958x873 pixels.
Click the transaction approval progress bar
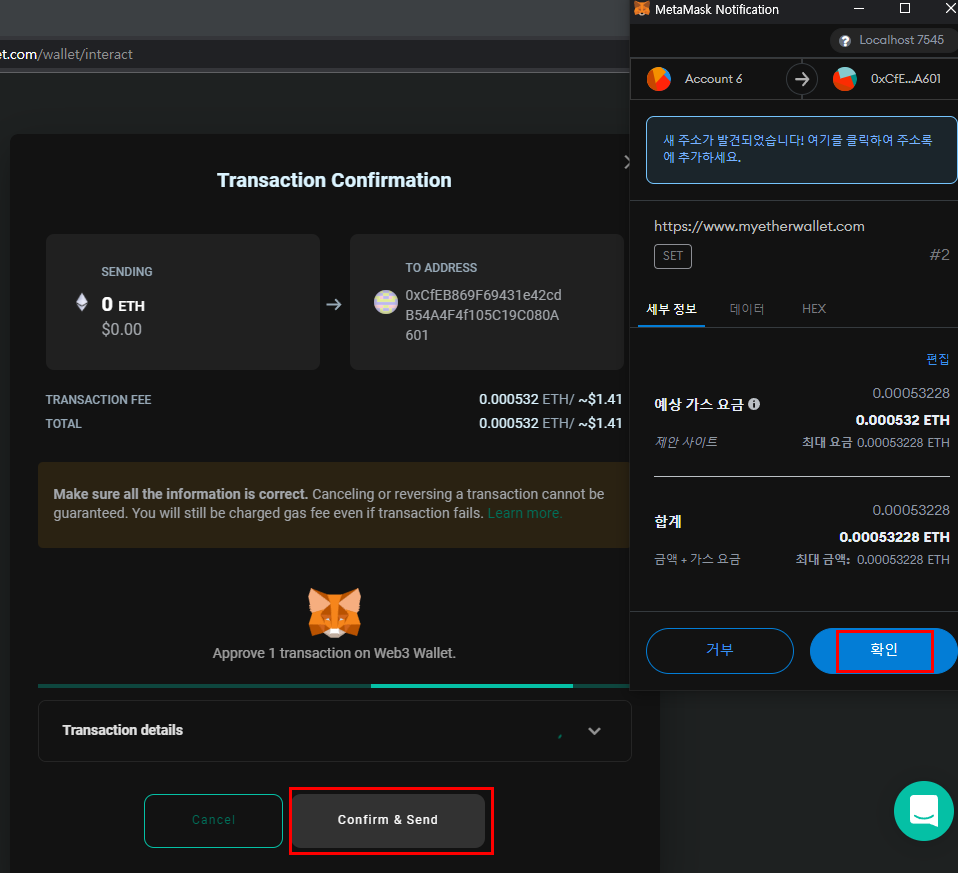click(334, 686)
